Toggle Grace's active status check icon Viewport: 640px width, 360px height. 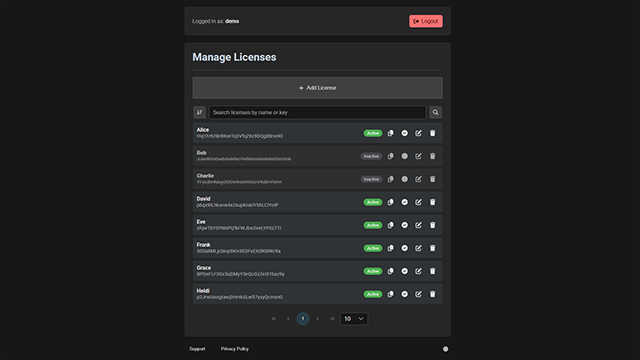[404, 271]
